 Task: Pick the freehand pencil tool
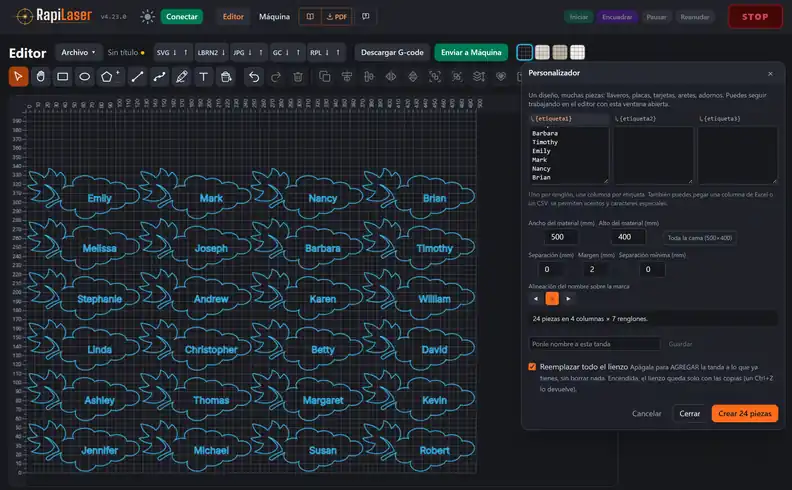[x=182, y=77]
